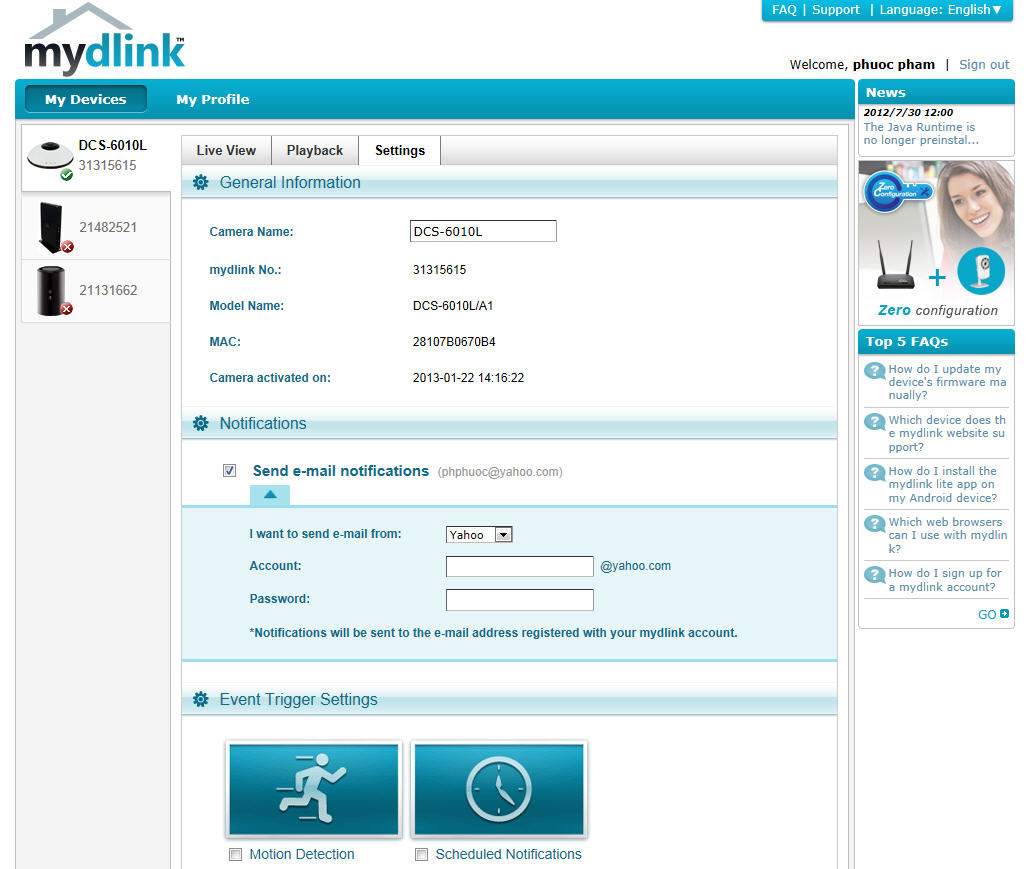
Task: Click the Camera Name input field
Action: pyautogui.click(x=483, y=232)
